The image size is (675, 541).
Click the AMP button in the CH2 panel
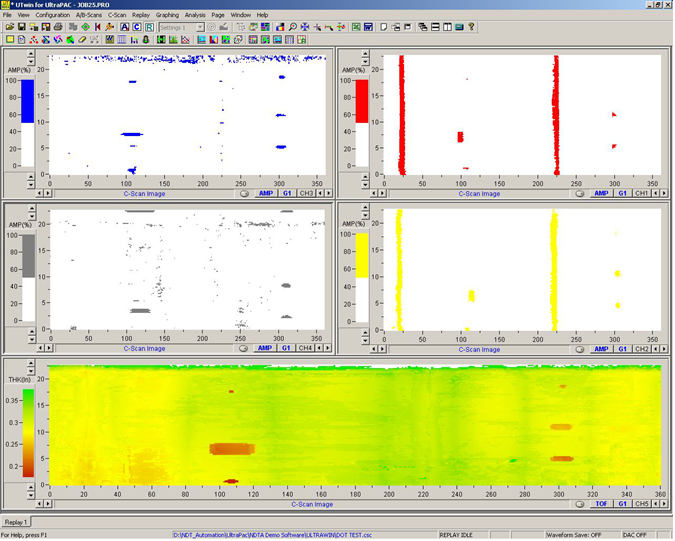tap(601, 349)
